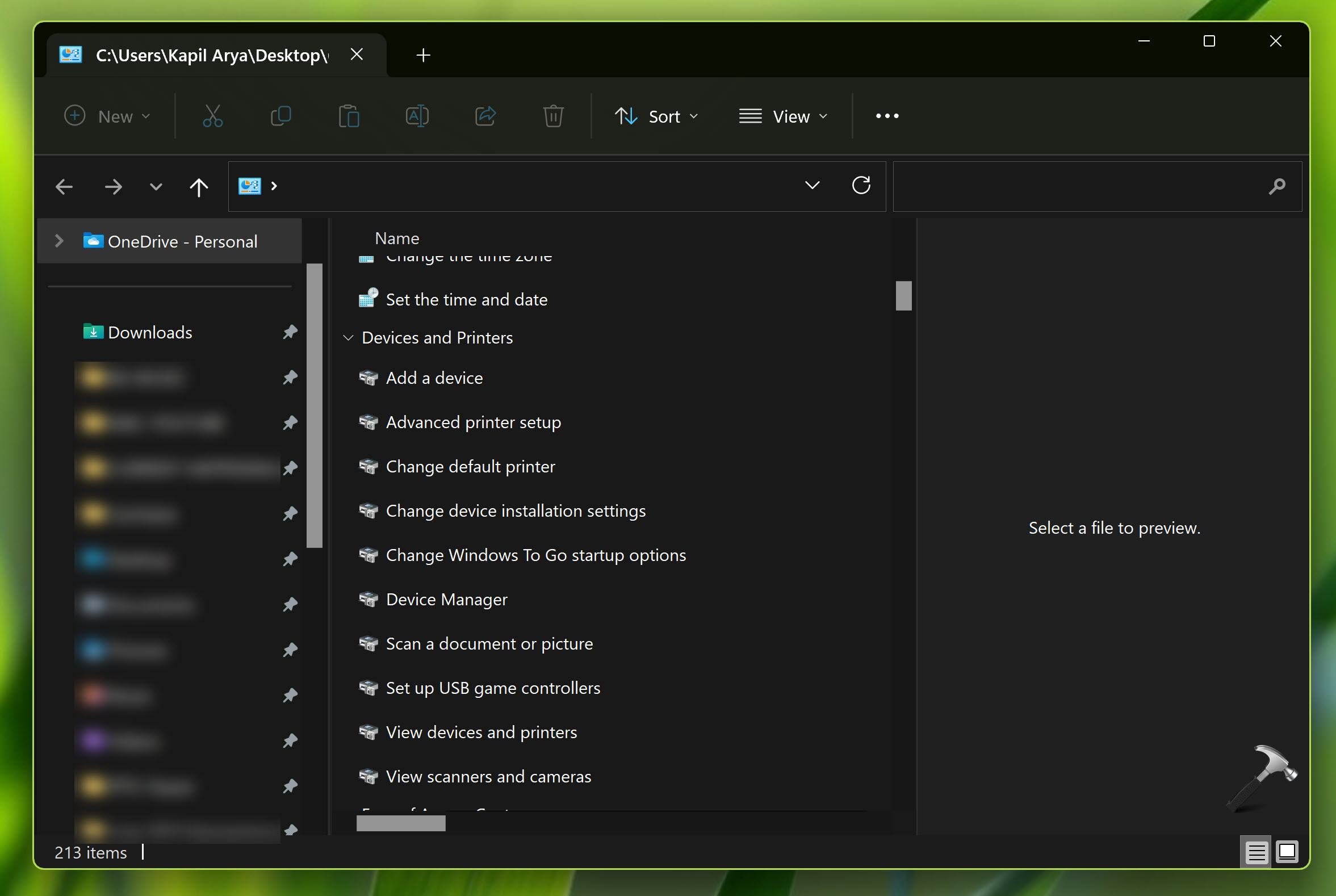Refresh the current folder view
Image resolution: width=1336 pixels, height=896 pixels.
(861, 186)
